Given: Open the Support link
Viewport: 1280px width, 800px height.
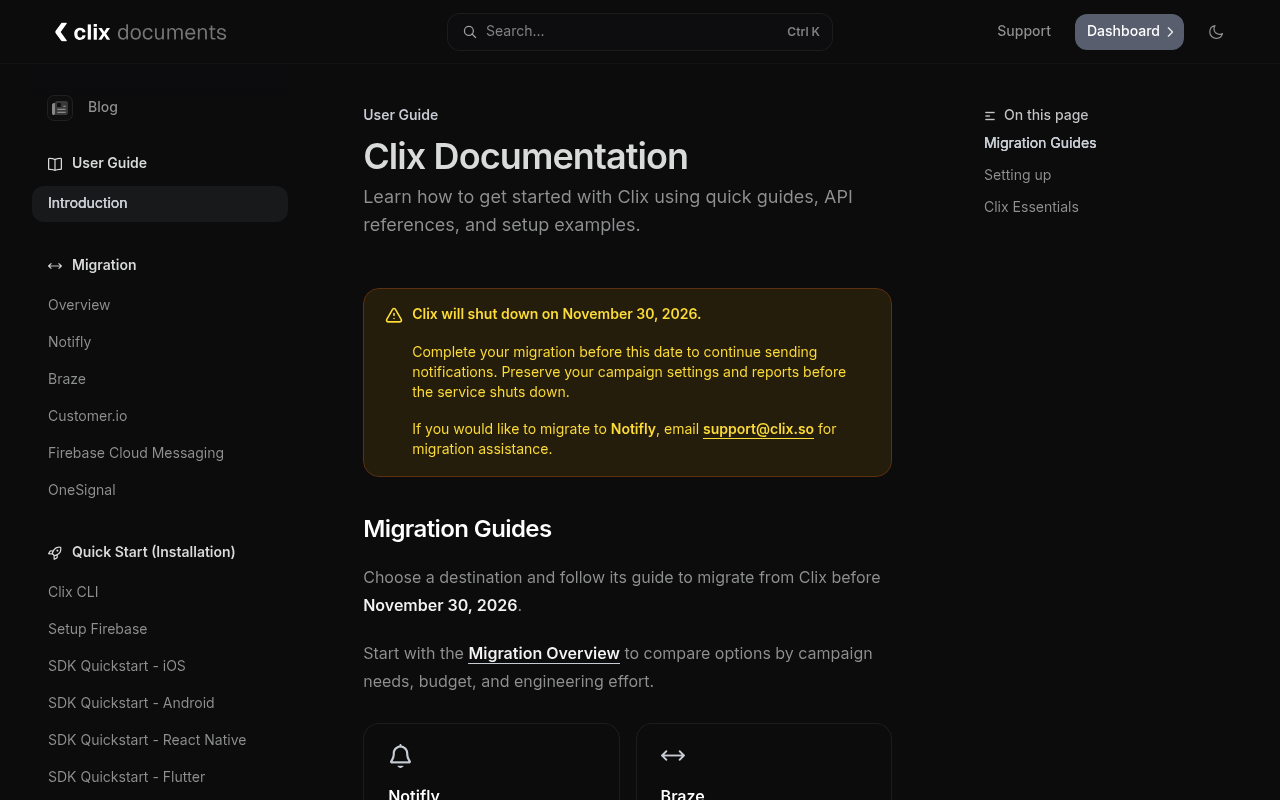Looking at the screenshot, I should point(1024,31).
